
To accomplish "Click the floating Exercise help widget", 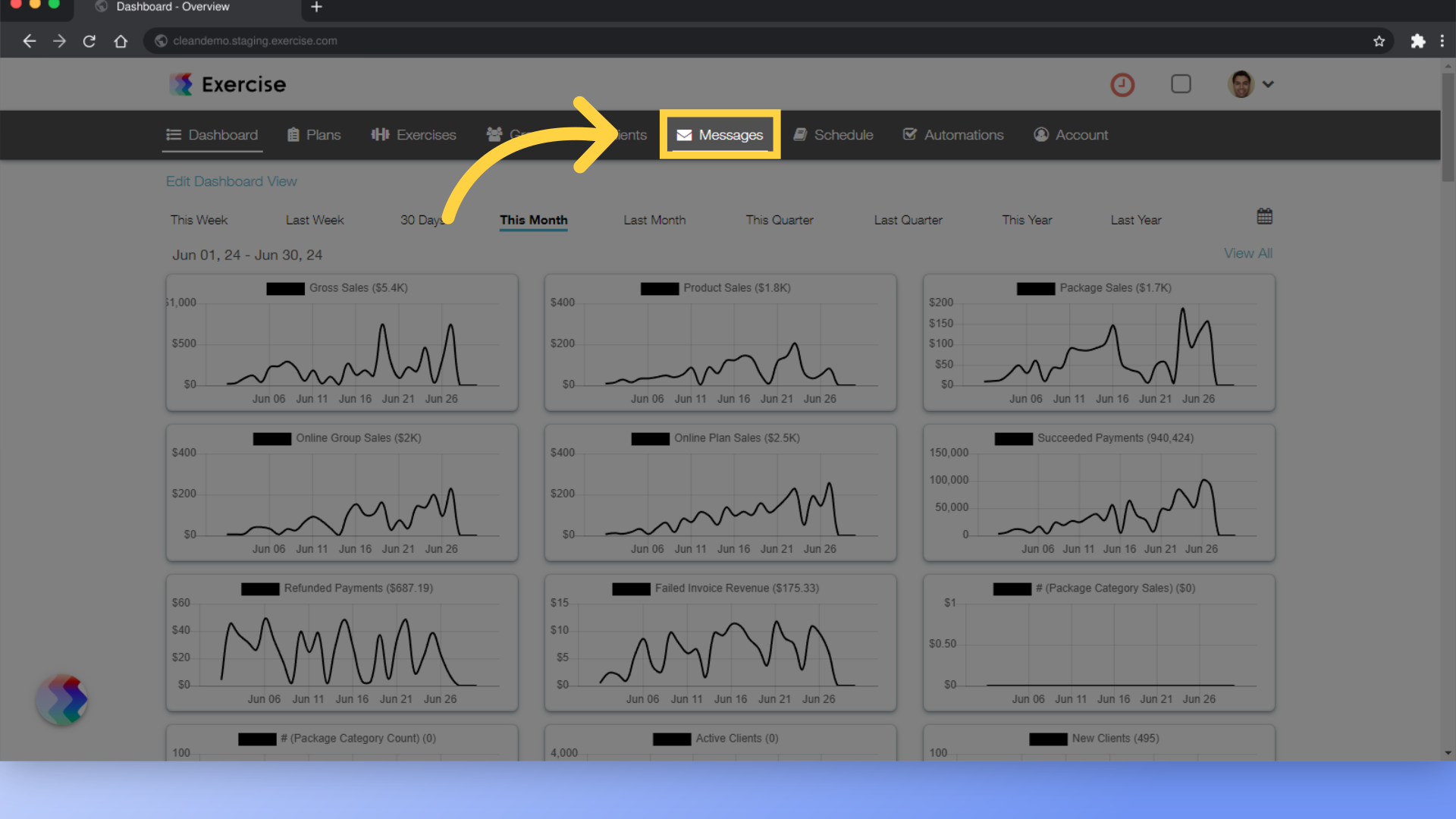I will click(x=63, y=699).
